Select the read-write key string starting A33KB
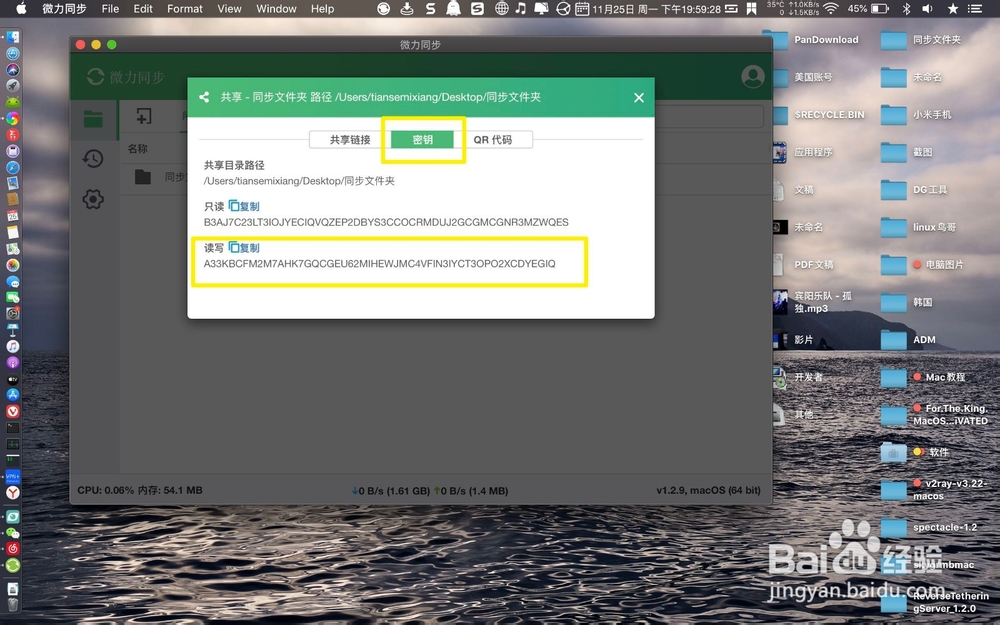 pos(379,263)
